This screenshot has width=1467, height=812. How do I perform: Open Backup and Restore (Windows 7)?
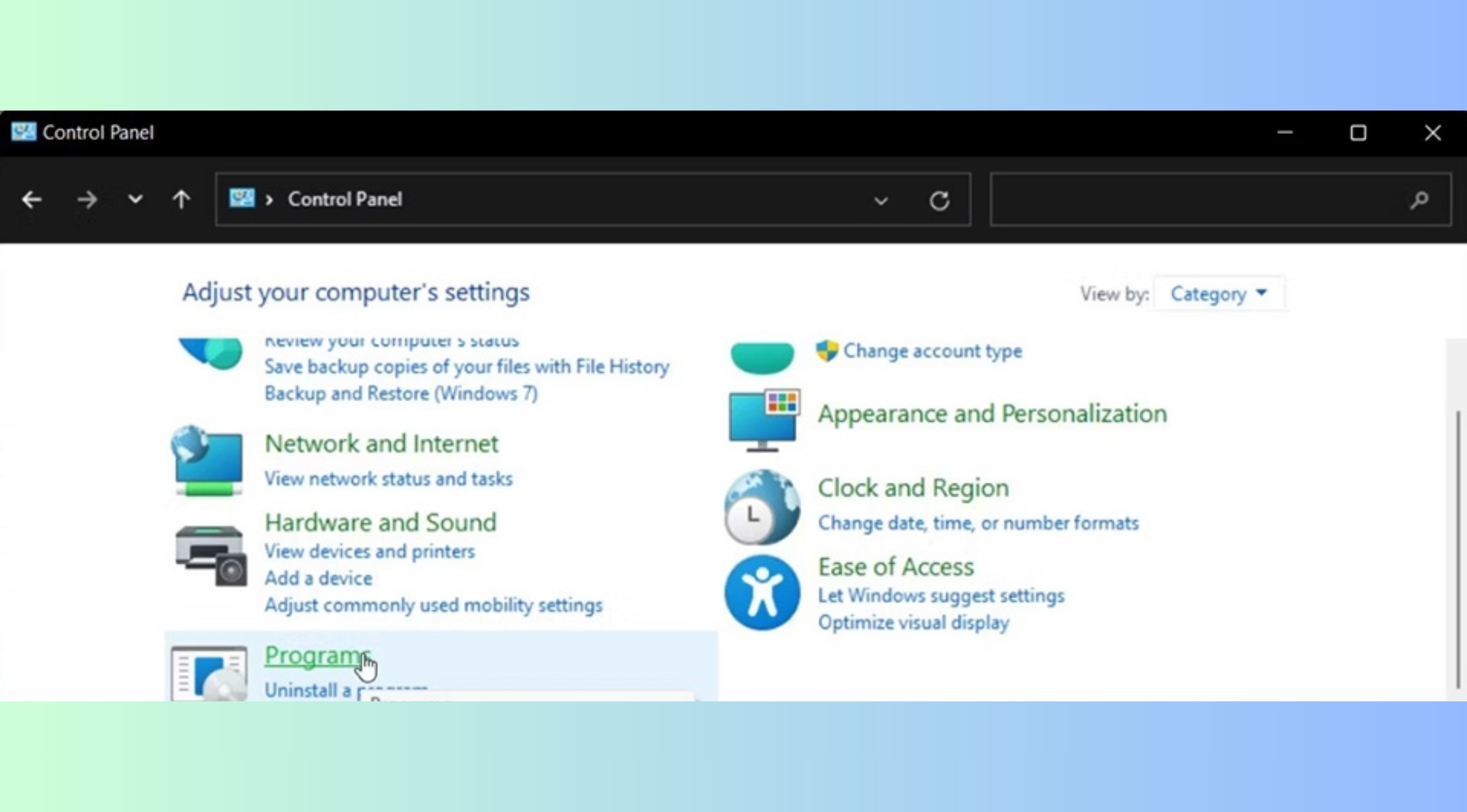click(x=401, y=394)
